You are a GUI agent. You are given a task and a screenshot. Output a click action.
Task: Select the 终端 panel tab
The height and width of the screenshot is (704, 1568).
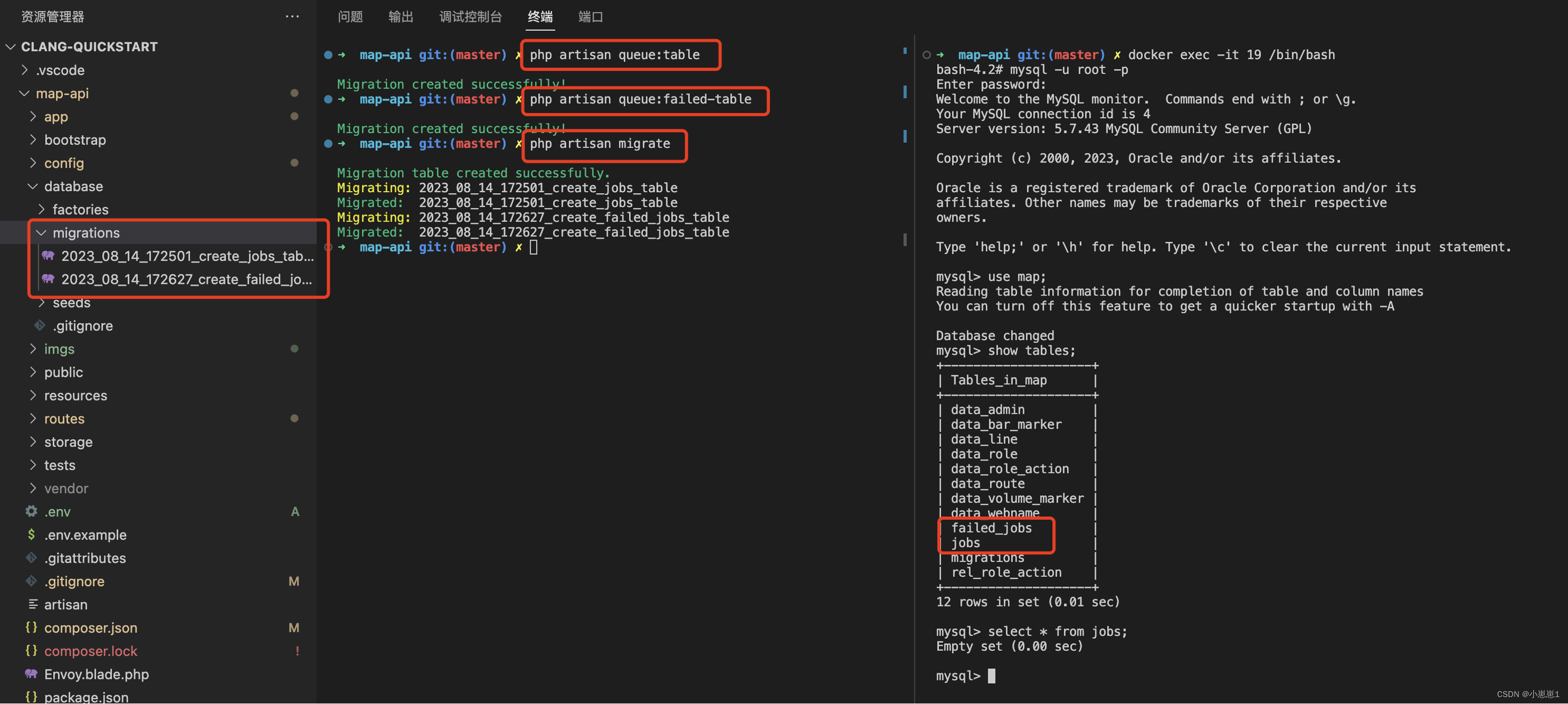tap(540, 17)
